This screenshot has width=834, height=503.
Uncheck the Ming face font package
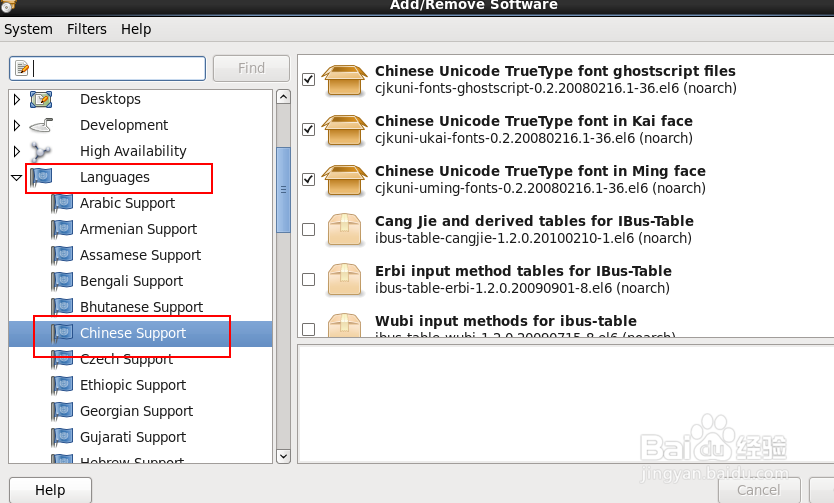coord(308,180)
